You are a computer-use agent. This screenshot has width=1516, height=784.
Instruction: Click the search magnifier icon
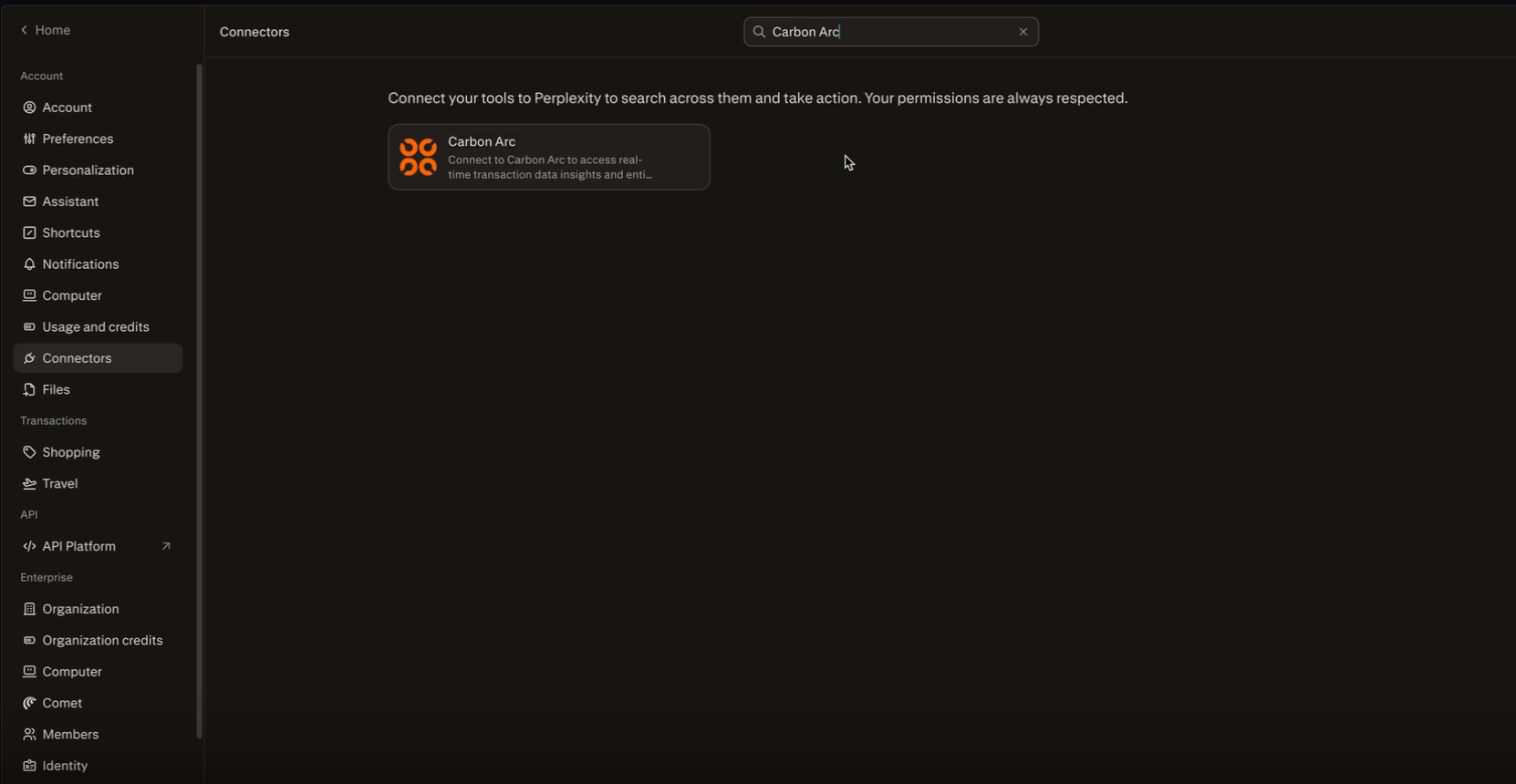(759, 32)
